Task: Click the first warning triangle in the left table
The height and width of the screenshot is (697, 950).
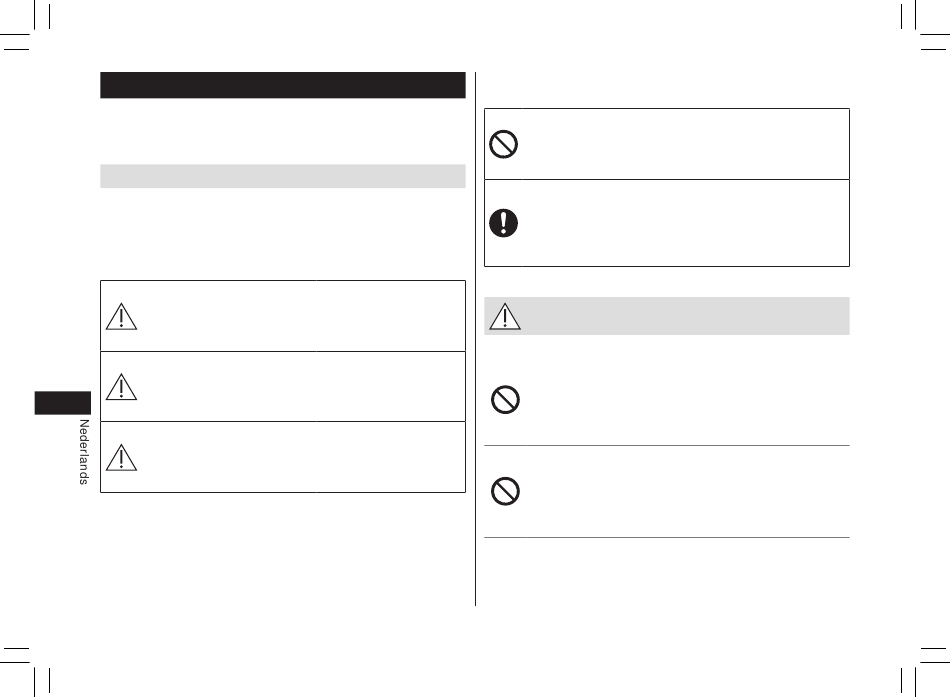Action: tap(121, 316)
